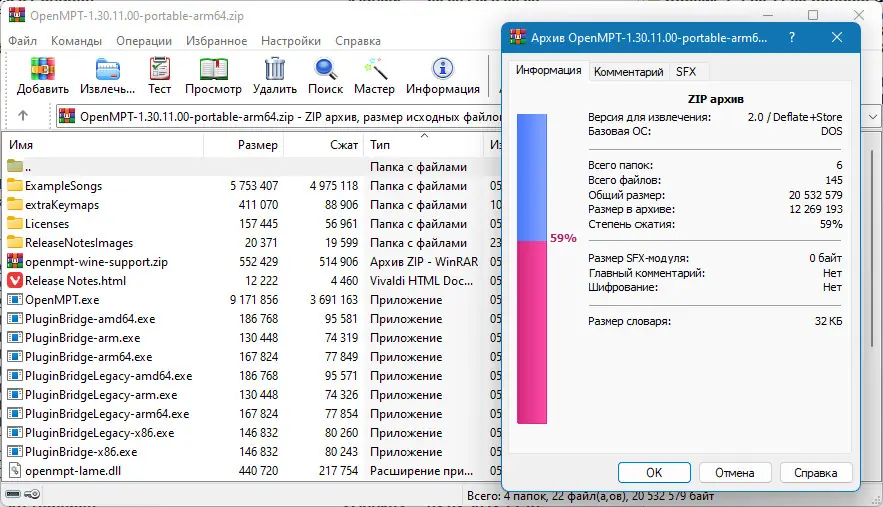Click the Удалить trash bin icon
883x507 pixels.
click(x=275, y=69)
